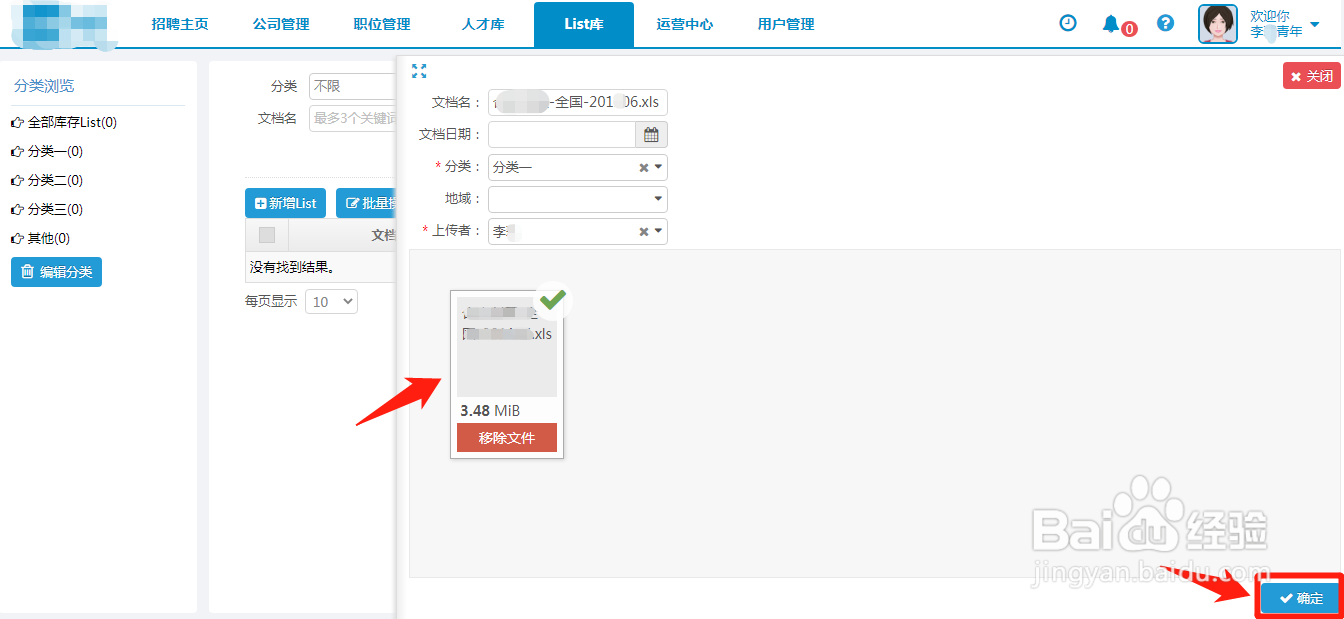Image resolution: width=1344 pixels, height=619 pixels.
Task: Switch to the 人才库 tab
Action: click(x=483, y=23)
